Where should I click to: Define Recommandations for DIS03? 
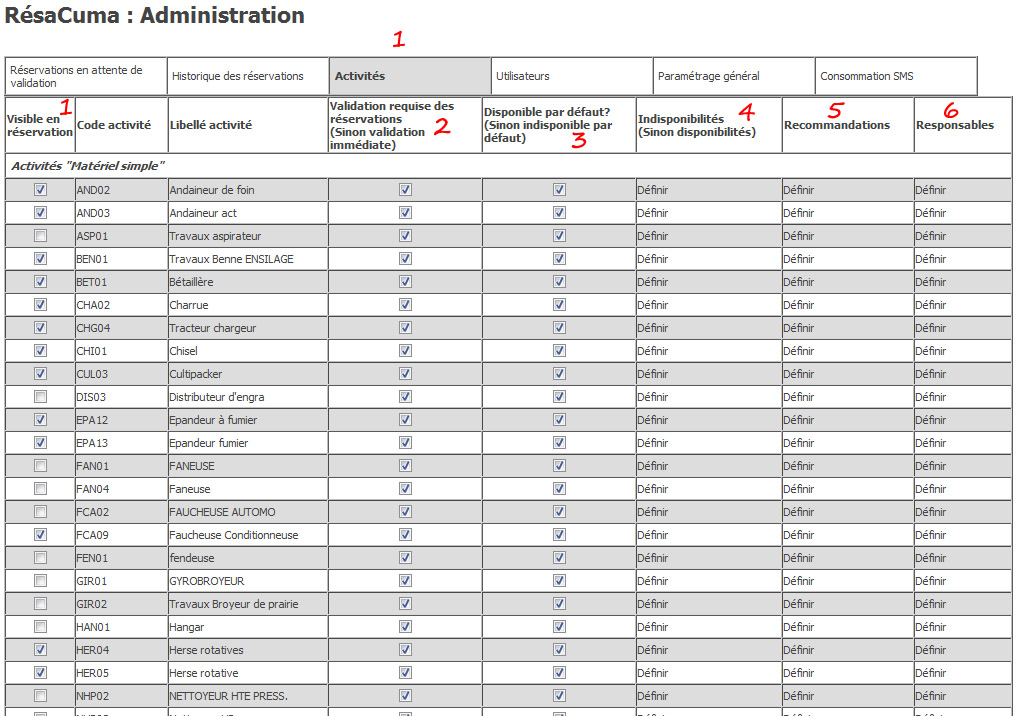click(799, 396)
